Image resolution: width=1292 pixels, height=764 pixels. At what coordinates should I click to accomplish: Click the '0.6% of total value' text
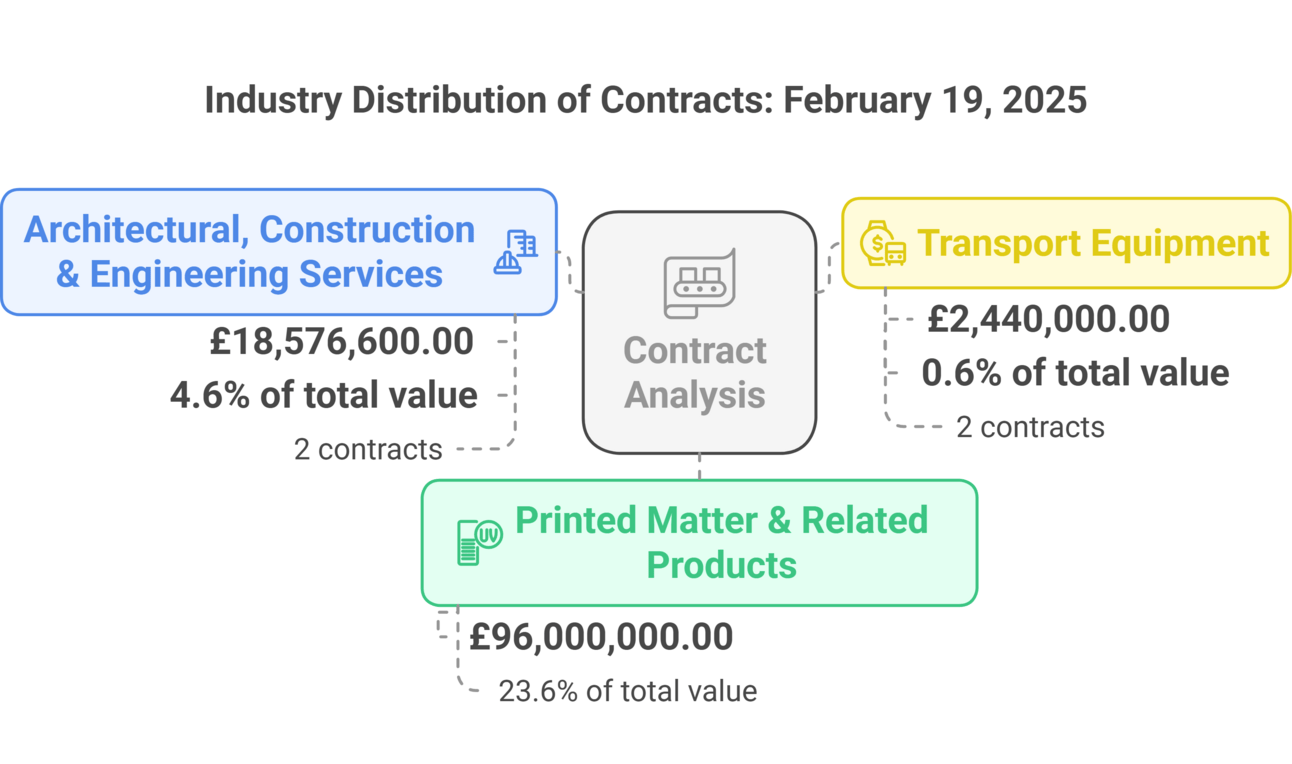pos(1075,373)
